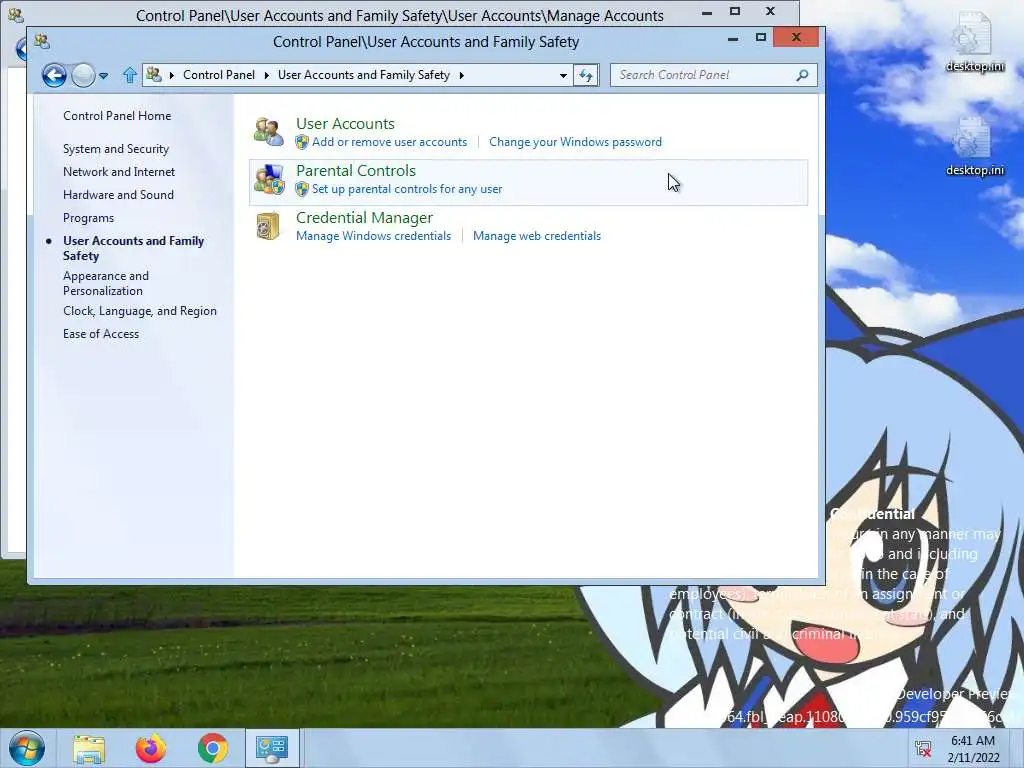Screen dimensions: 1024x768
Task: Click Add or remove user accounts
Action: [x=389, y=142]
